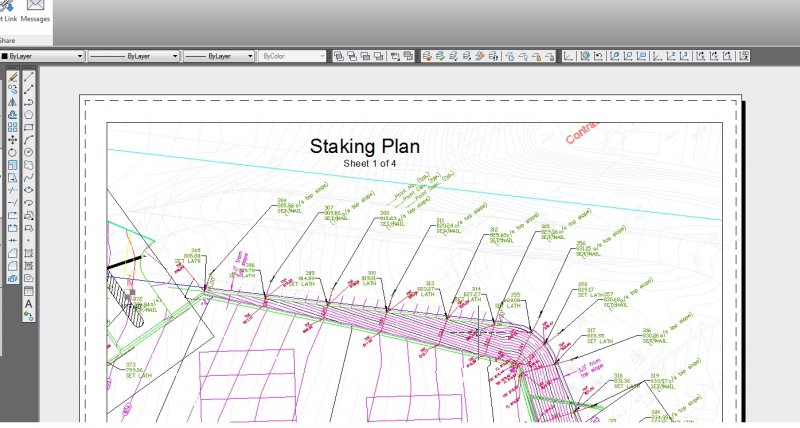Viewport: 800px width, 428px height.
Task: Select the Copy objects tool
Action: tap(13, 90)
